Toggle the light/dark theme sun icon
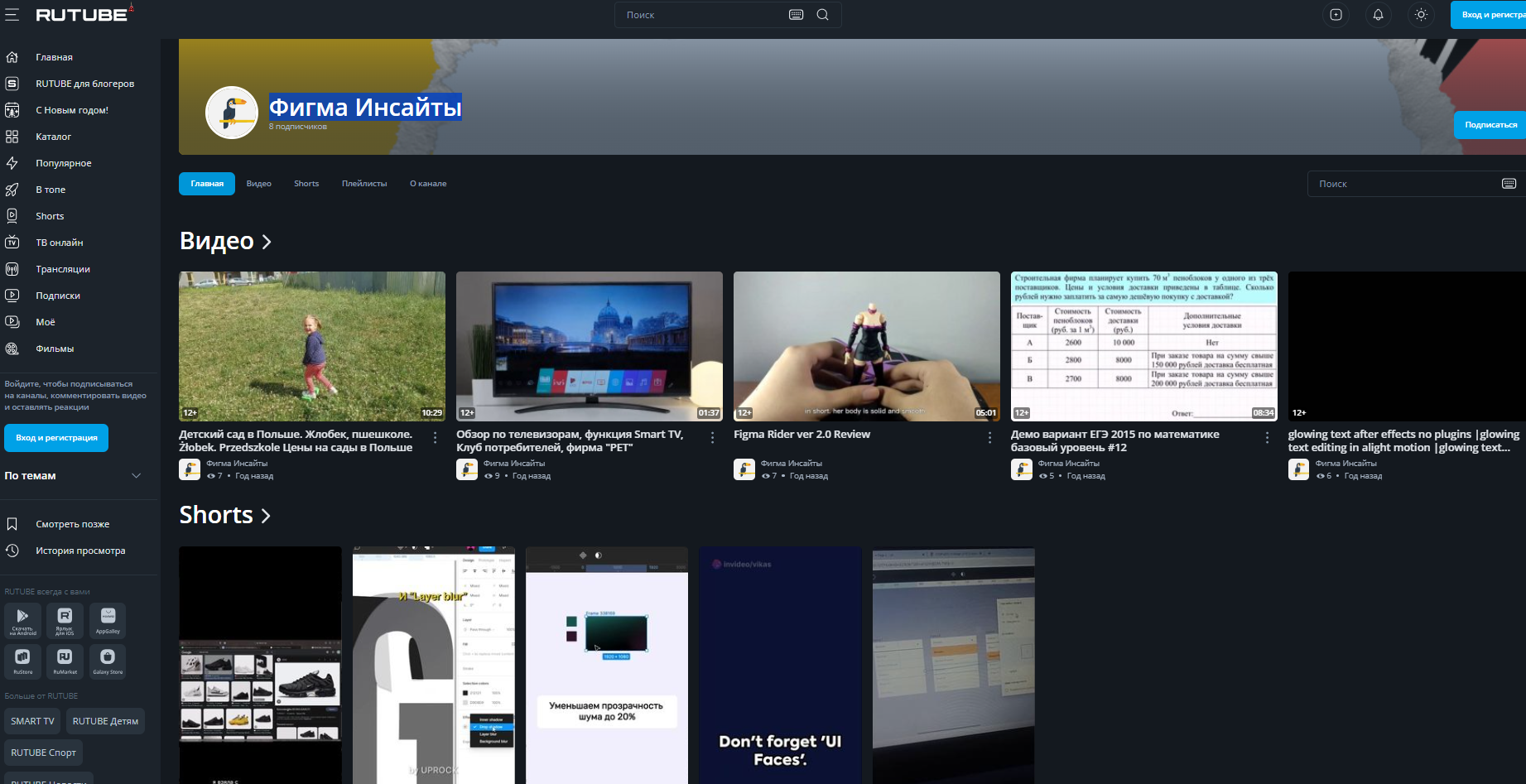The image size is (1526, 784). point(1421,15)
